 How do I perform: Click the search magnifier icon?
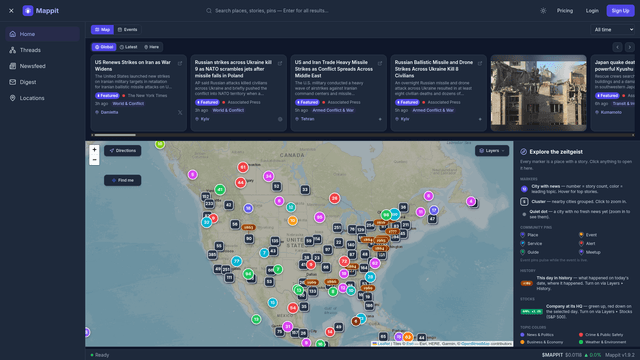pos(209,11)
